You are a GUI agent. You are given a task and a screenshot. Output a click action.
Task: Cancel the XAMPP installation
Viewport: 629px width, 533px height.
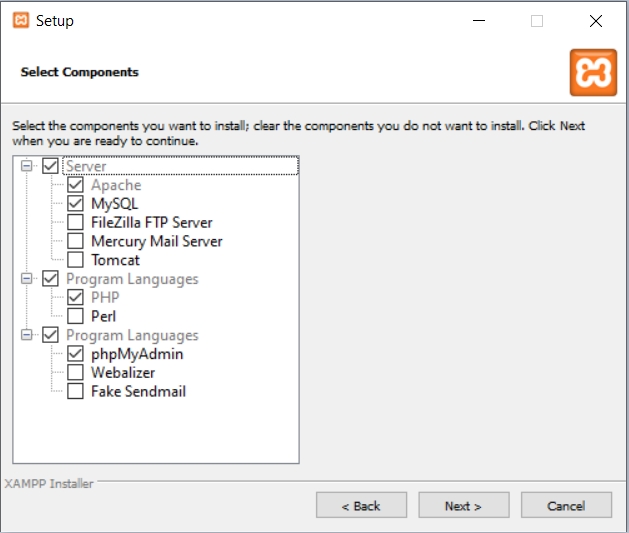[x=565, y=506]
